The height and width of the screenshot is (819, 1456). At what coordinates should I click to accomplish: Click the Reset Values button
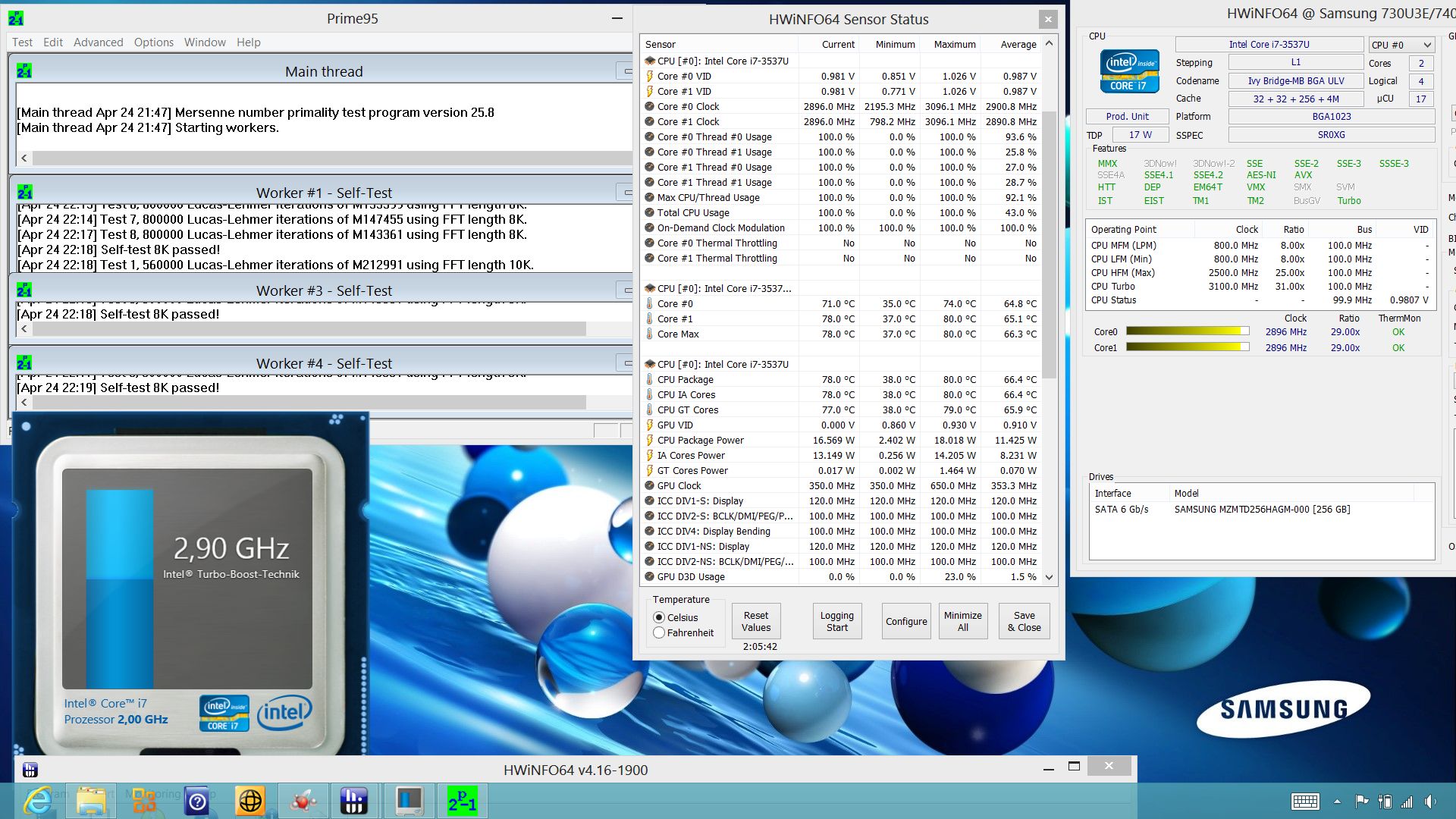click(755, 621)
